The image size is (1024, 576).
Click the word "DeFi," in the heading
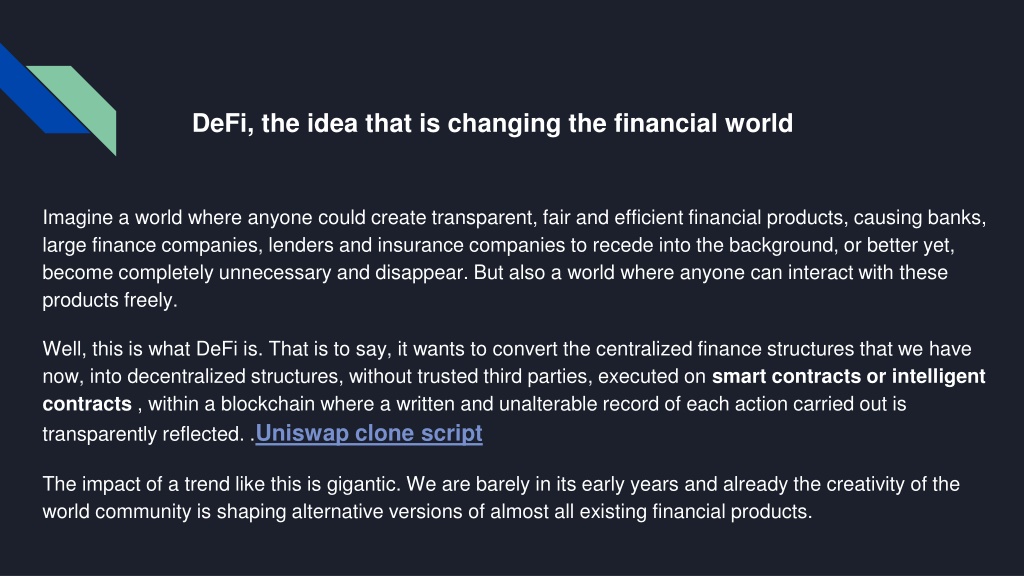tap(223, 123)
